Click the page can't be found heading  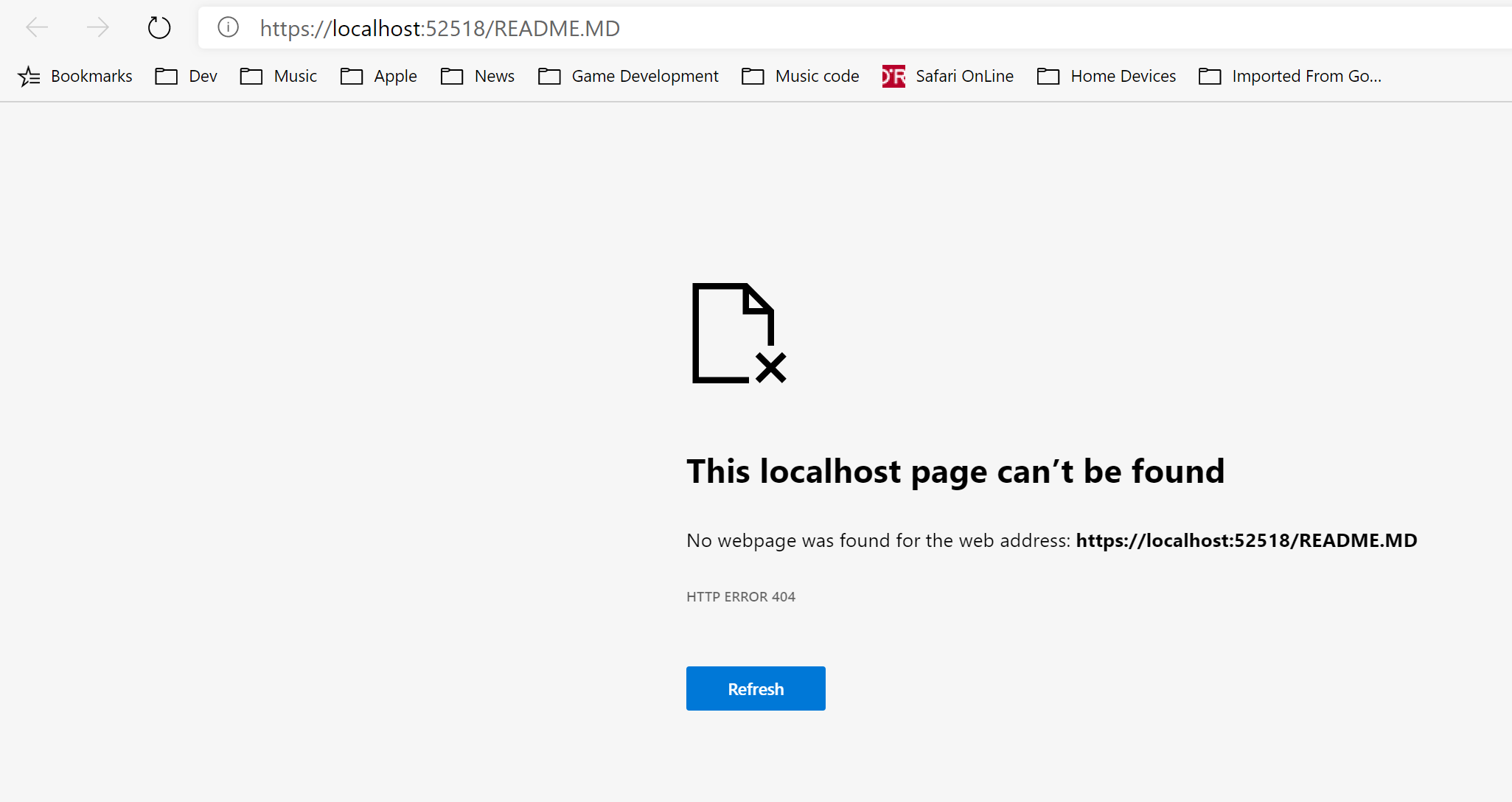tap(955, 472)
